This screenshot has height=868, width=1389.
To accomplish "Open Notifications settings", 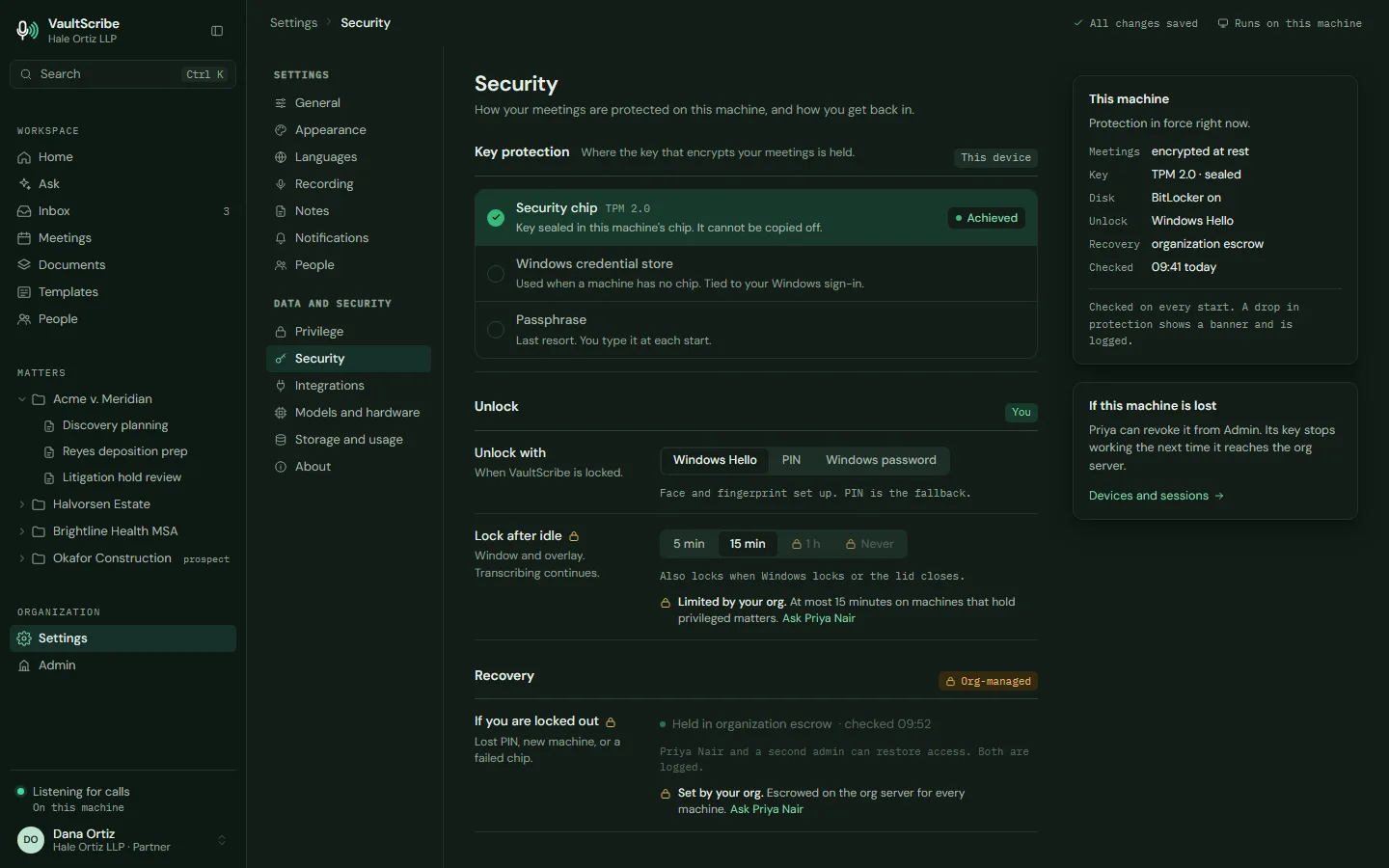I will click(348, 238).
